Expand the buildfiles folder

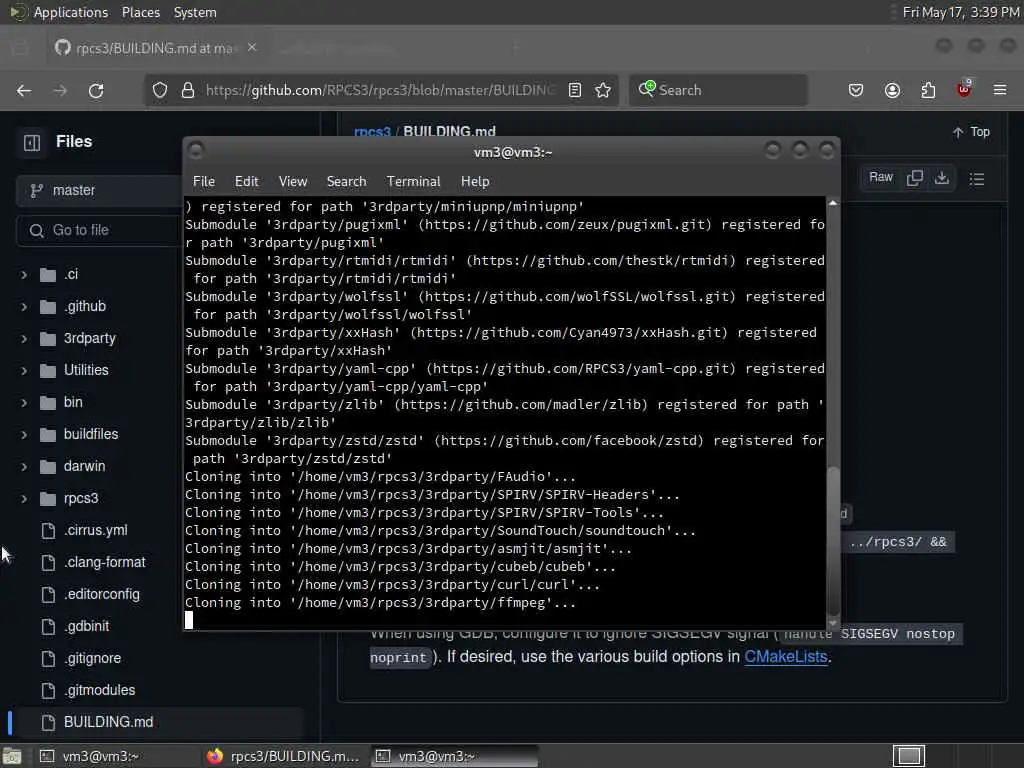click(24, 435)
